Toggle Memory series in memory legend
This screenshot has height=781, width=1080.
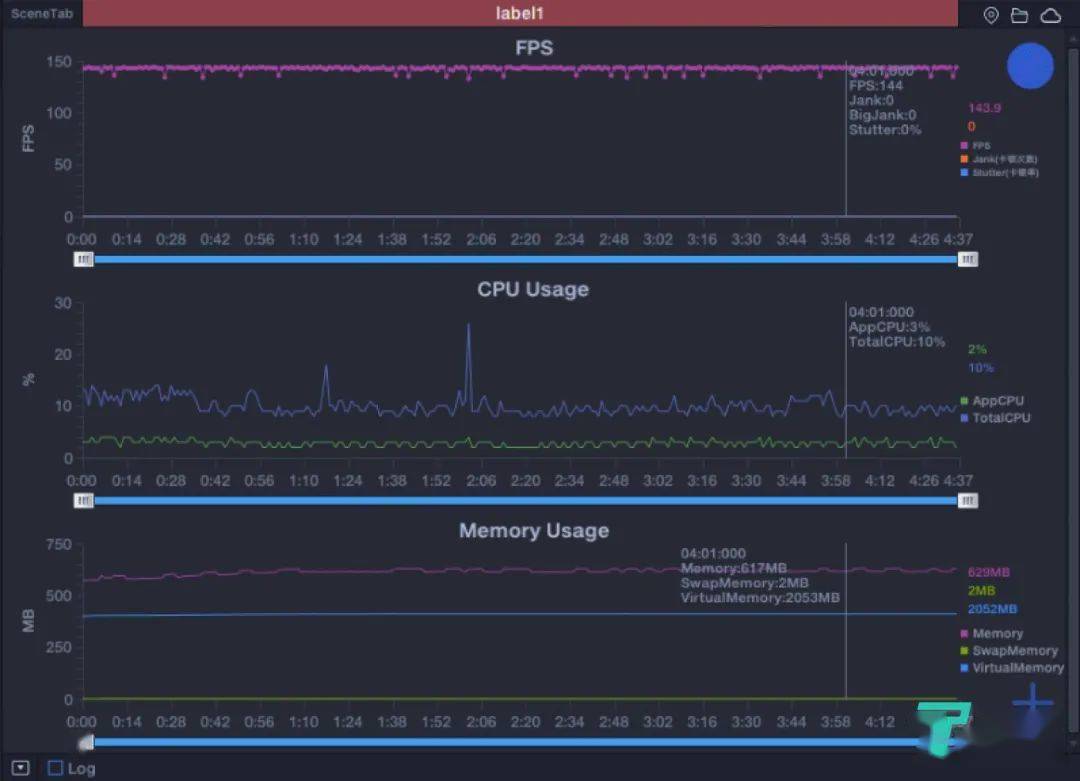(x=991, y=633)
